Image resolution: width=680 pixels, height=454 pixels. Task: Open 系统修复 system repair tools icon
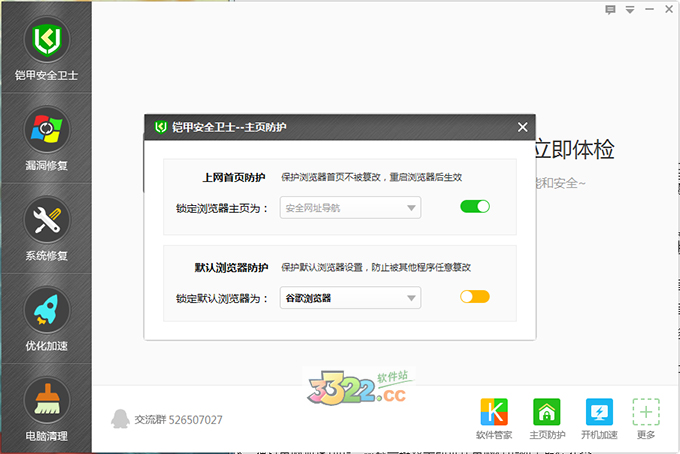coord(46,220)
